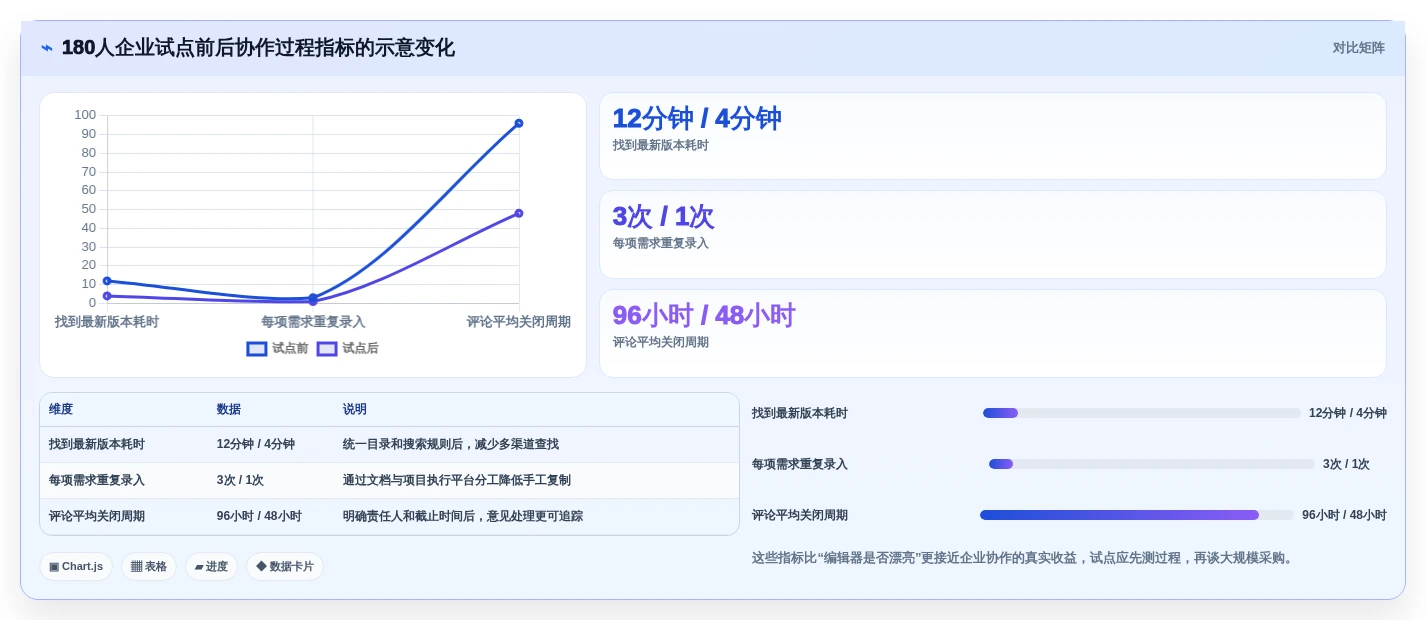Click the 数据卡片 tag chip
The width and height of the screenshot is (1426, 620).
pos(285,567)
